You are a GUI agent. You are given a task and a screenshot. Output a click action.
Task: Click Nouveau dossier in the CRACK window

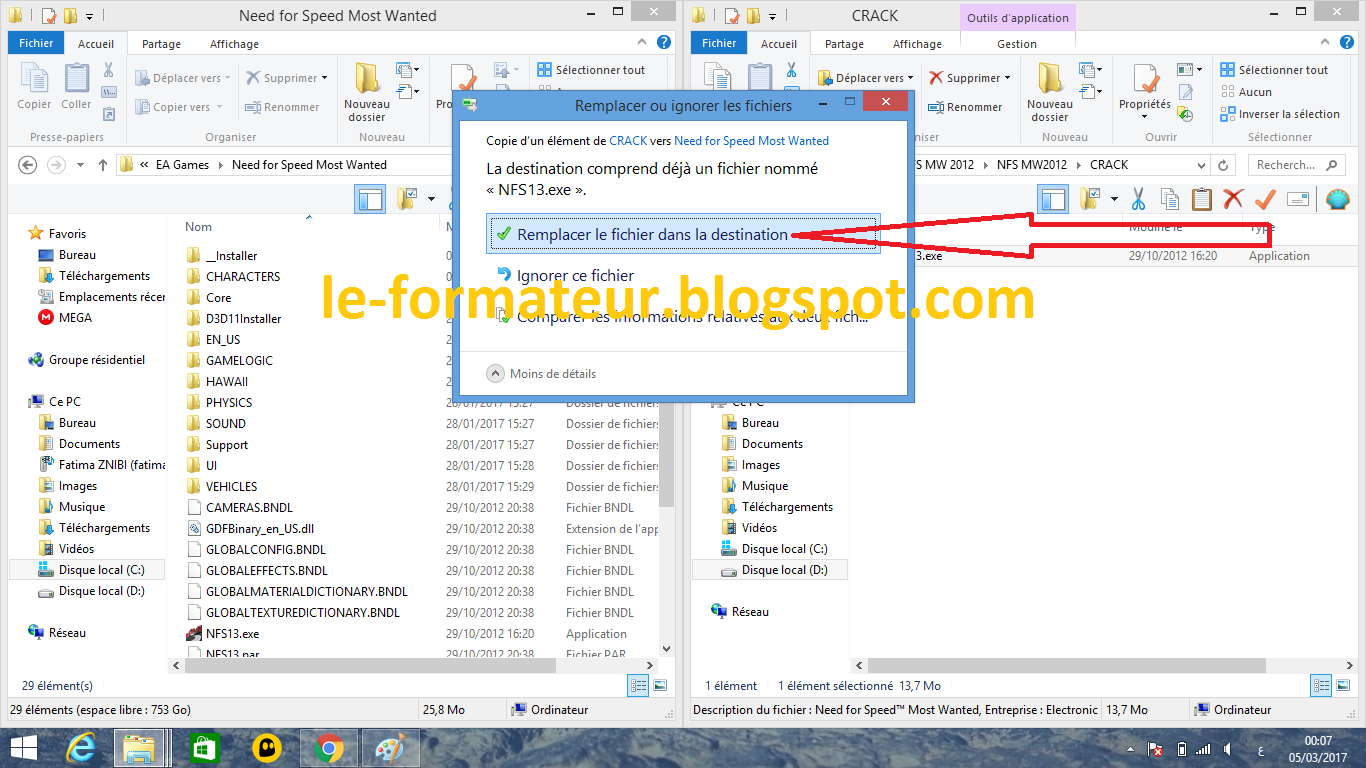click(x=1050, y=92)
